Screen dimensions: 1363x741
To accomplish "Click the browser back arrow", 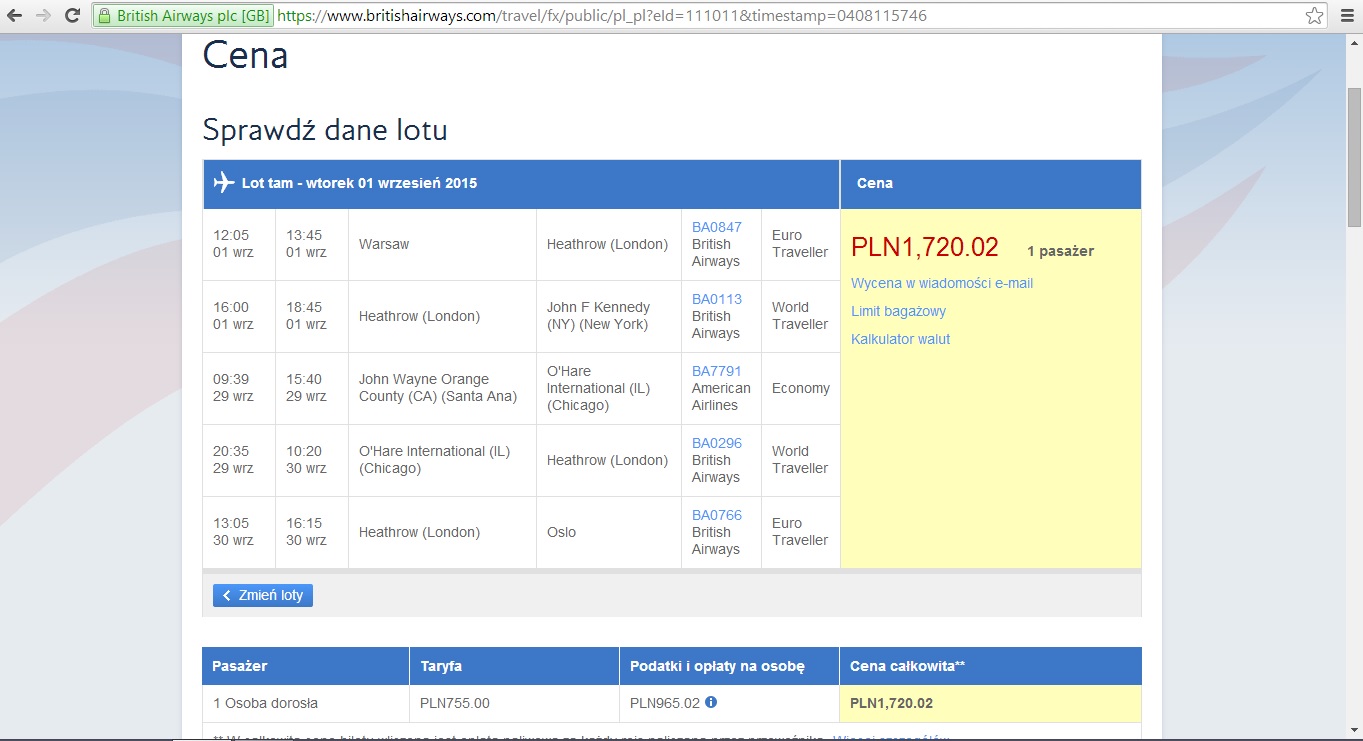I will click(x=15, y=16).
